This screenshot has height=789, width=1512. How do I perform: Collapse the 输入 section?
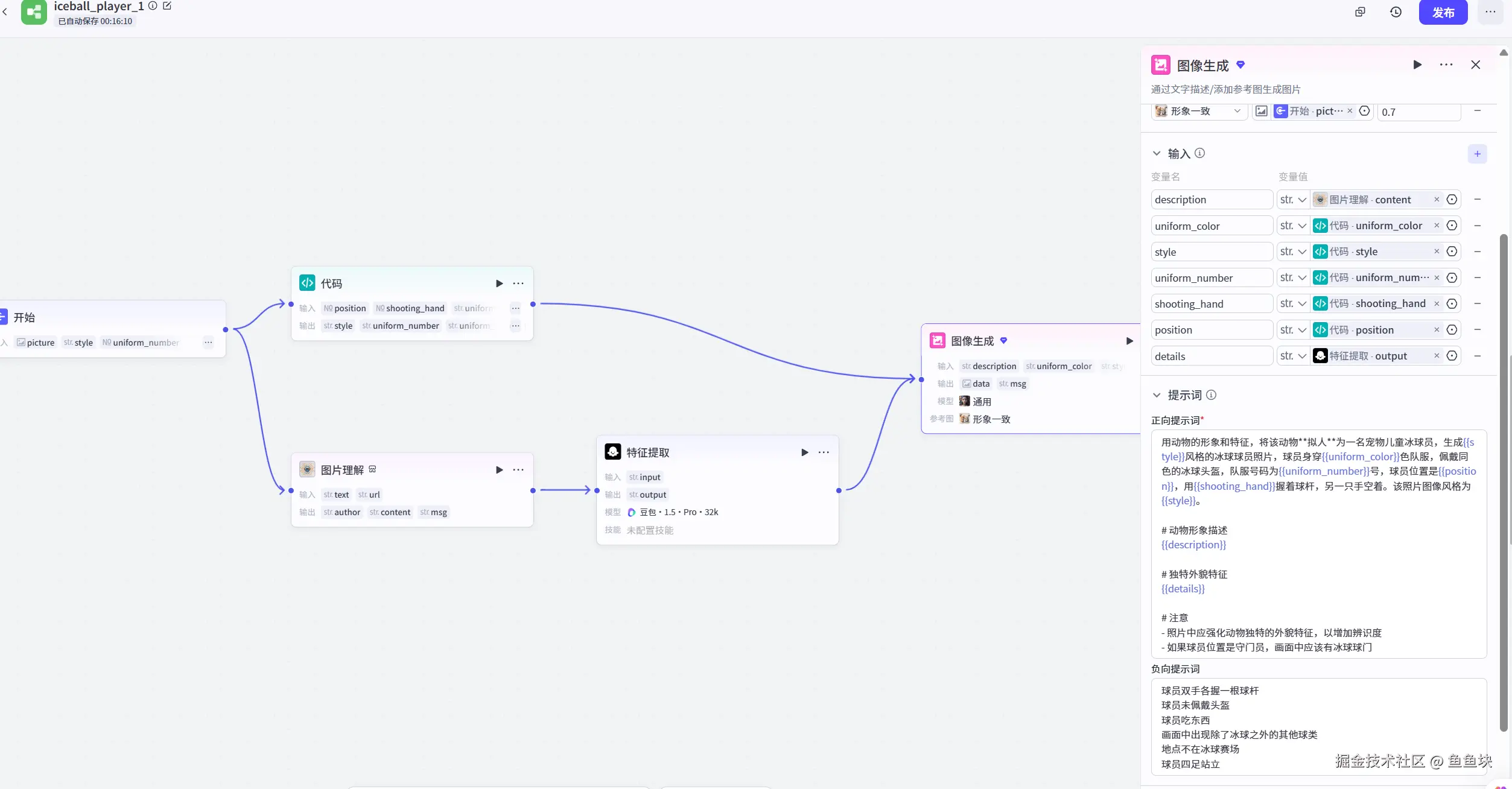pyautogui.click(x=1157, y=154)
